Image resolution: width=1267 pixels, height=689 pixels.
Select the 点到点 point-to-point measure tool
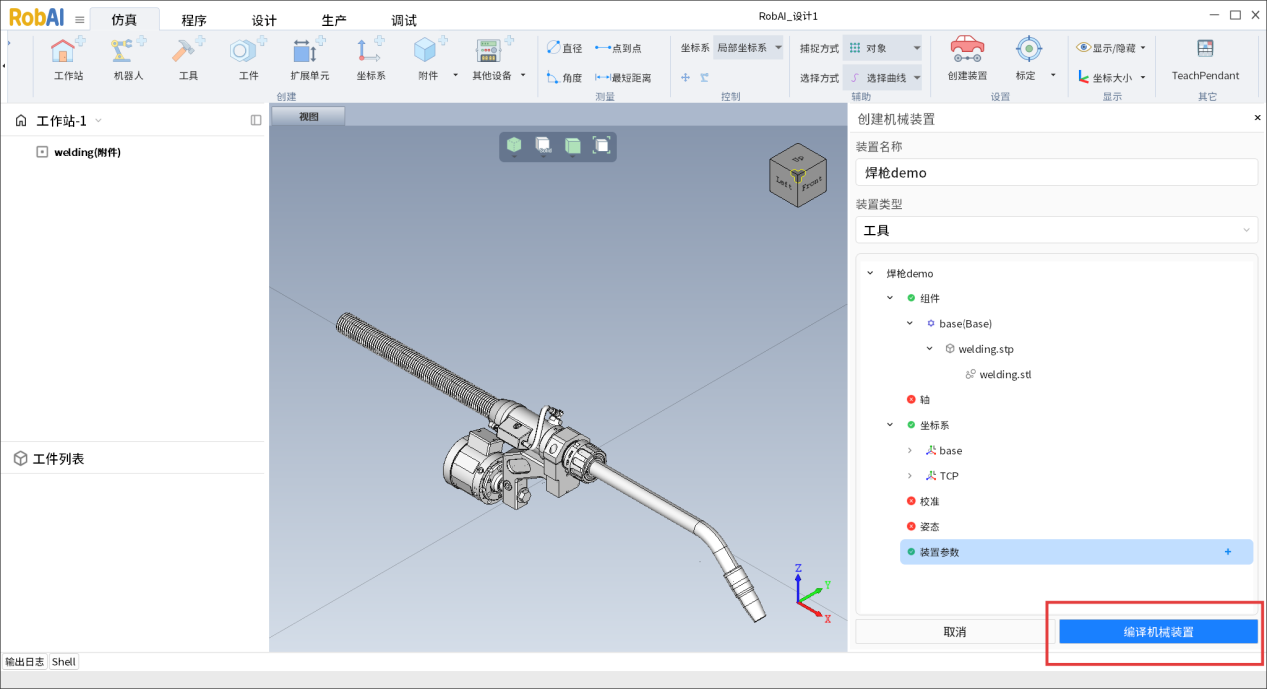click(x=618, y=48)
